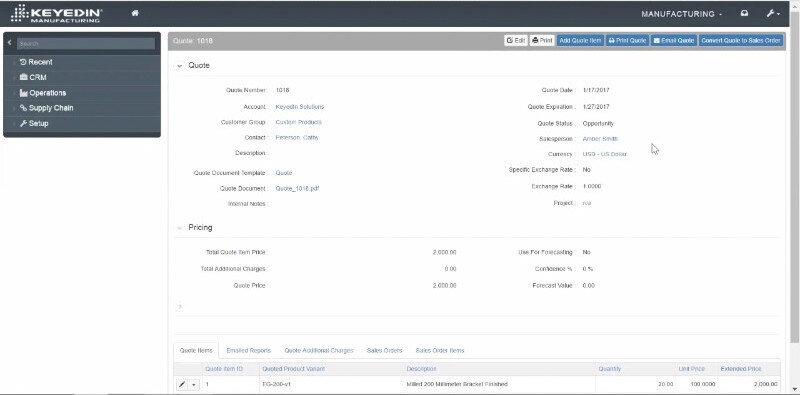Click Convert Quote to Sales Order button
The image size is (800, 395).
(x=741, y=40)
